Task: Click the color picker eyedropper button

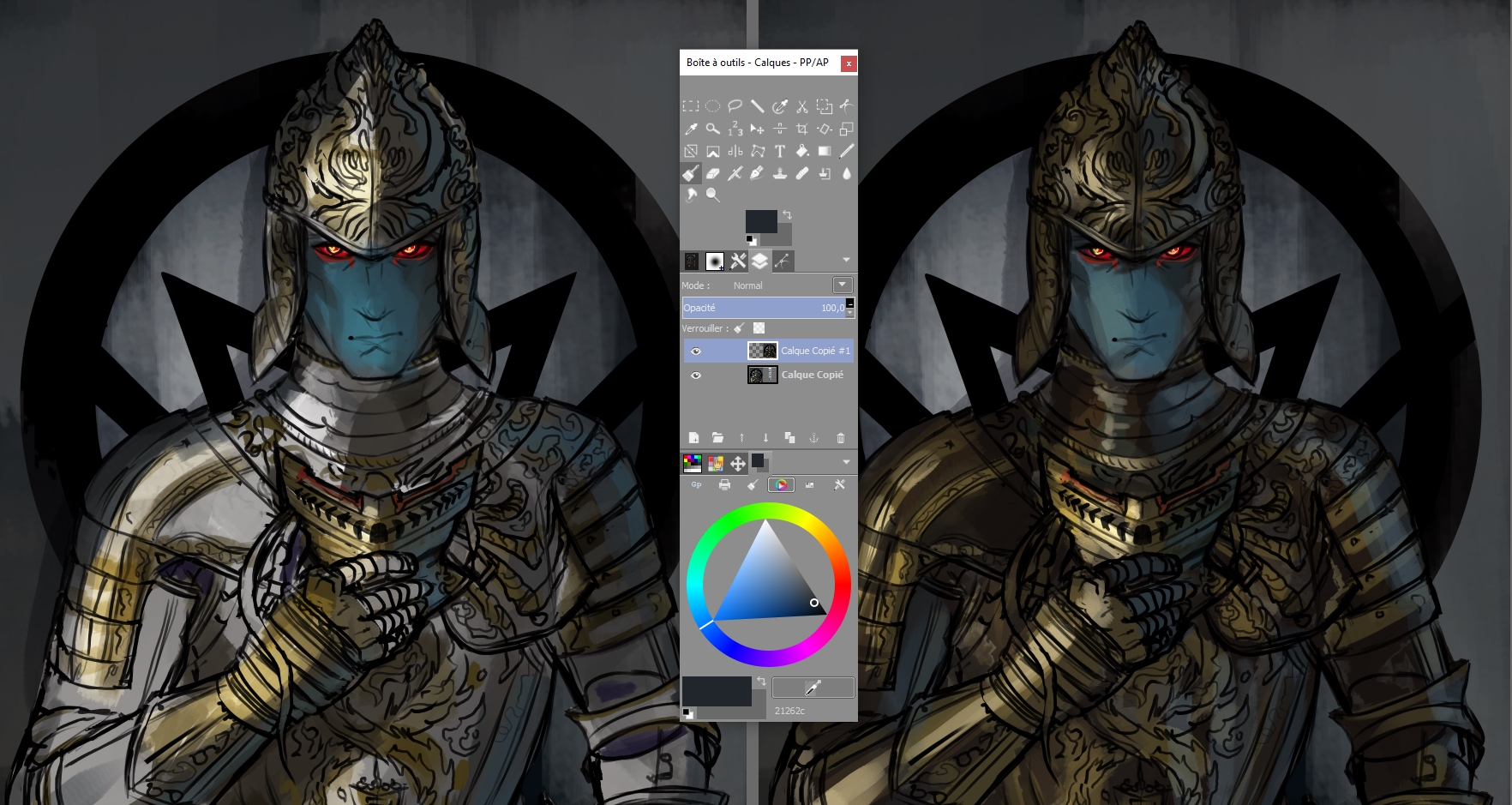Action: click(813, 687)
